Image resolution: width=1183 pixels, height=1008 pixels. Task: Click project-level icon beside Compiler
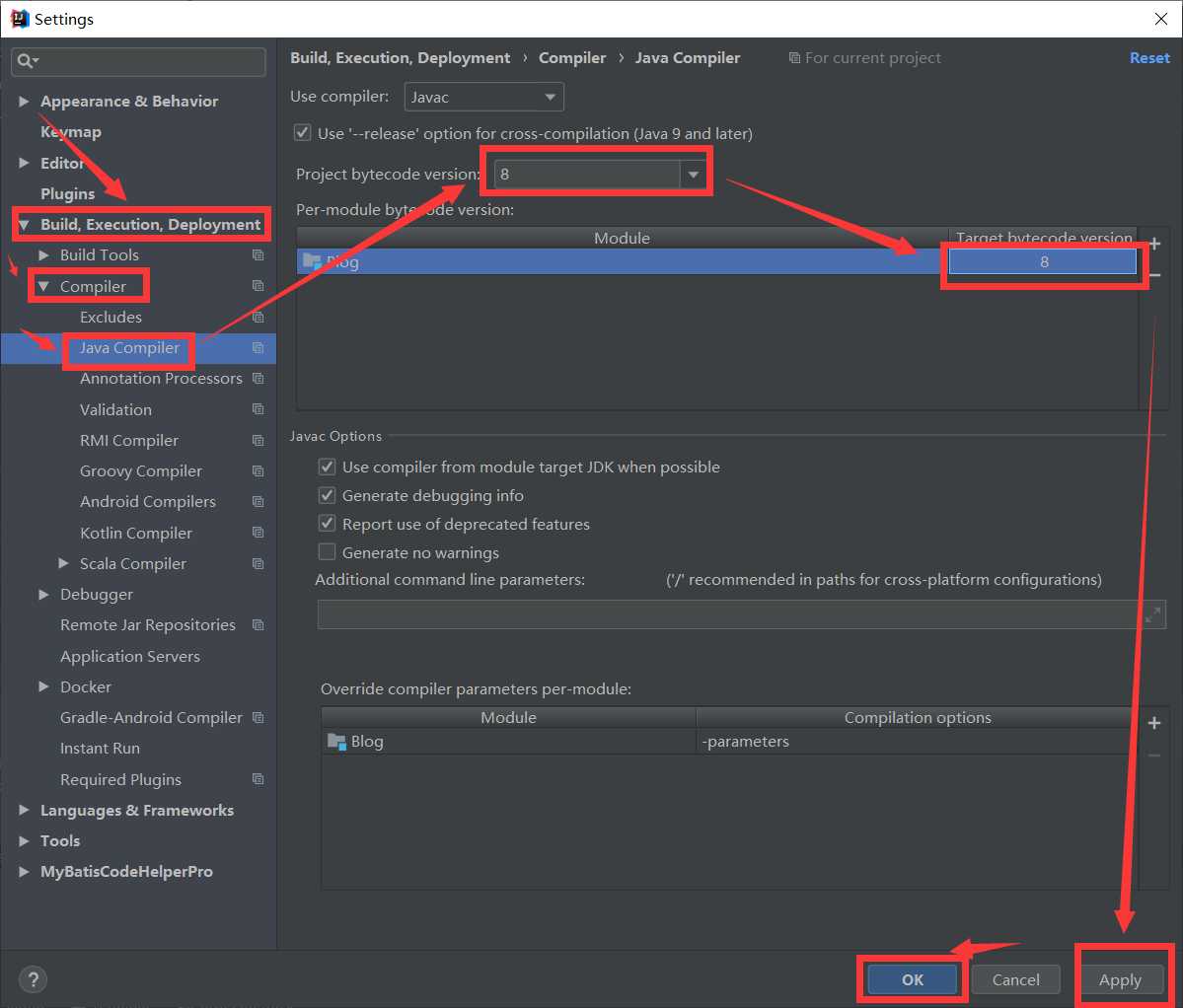(259, 286)
